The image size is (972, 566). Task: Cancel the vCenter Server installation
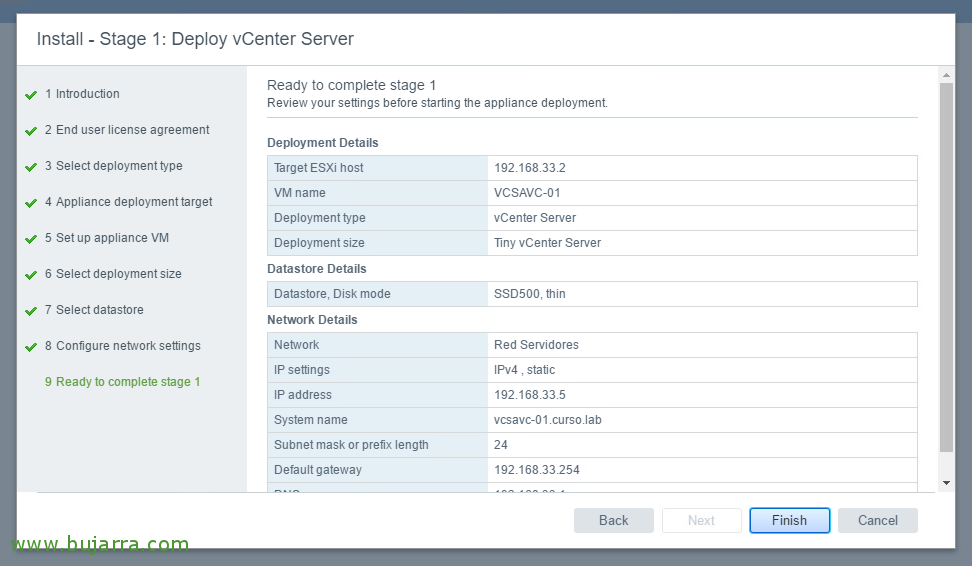click(x=877, y=520)
